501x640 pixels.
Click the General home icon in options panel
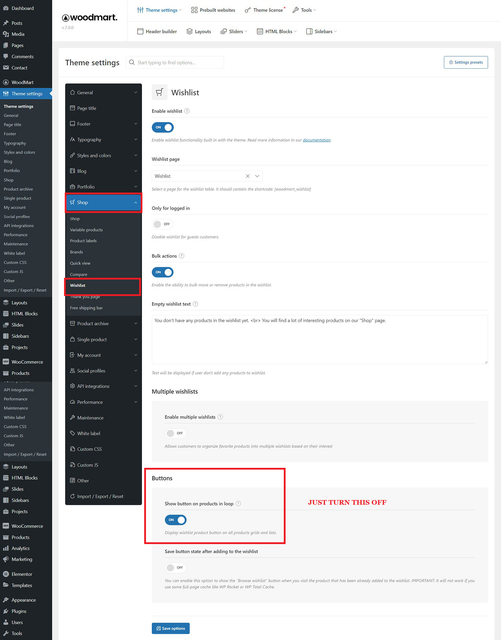pos(72,93)
